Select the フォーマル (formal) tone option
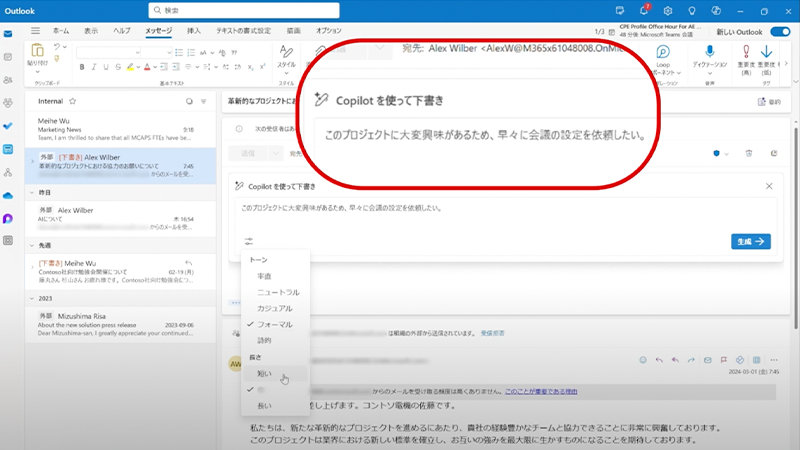 click(275, 324)
